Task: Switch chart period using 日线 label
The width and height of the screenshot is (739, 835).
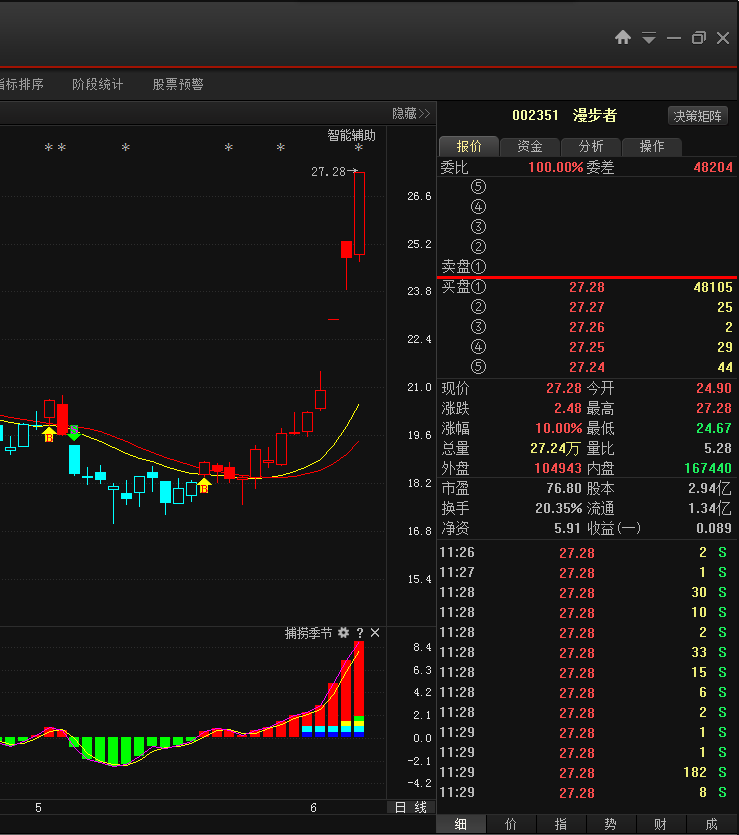Action: (x=410, y=807)
